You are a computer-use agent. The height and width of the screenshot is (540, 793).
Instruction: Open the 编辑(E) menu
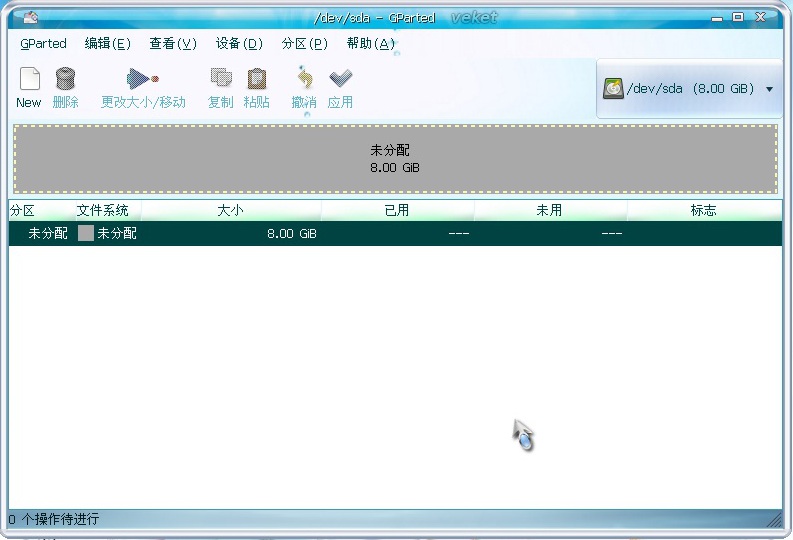107,44
